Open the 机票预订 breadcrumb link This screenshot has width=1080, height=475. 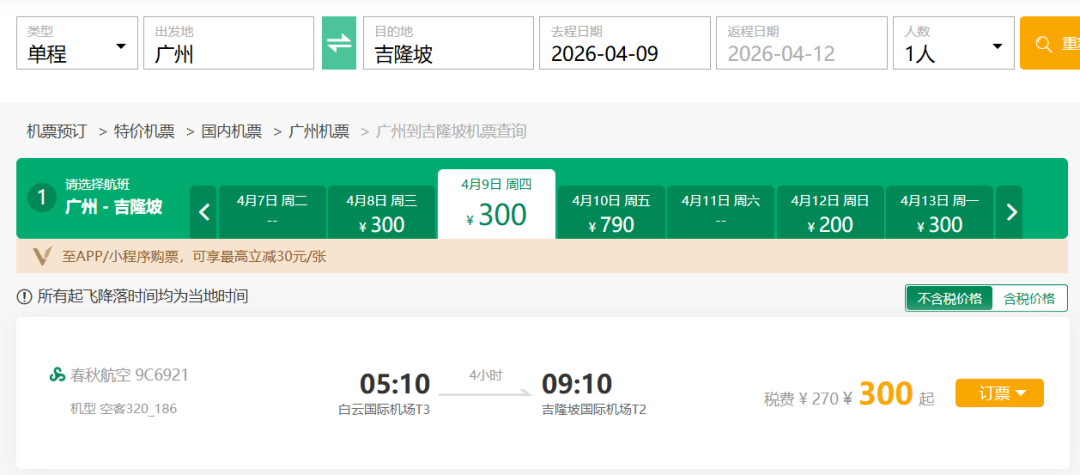coord(56,131)
